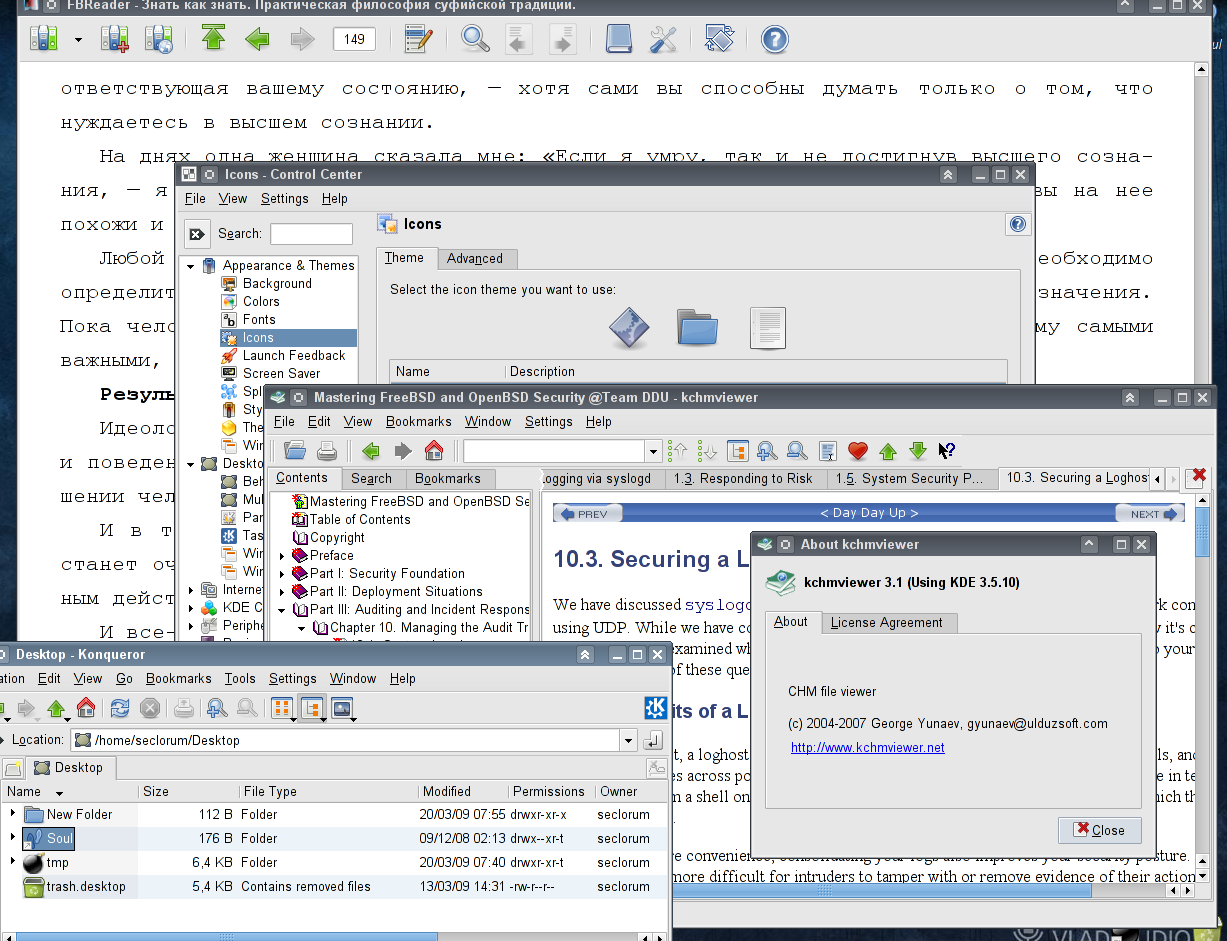The width and height of the screenshot is (1227, 941).
Task: Rotate text icon in FBReader toolbar
Action: pyautogui.click(x=719, y=40)
